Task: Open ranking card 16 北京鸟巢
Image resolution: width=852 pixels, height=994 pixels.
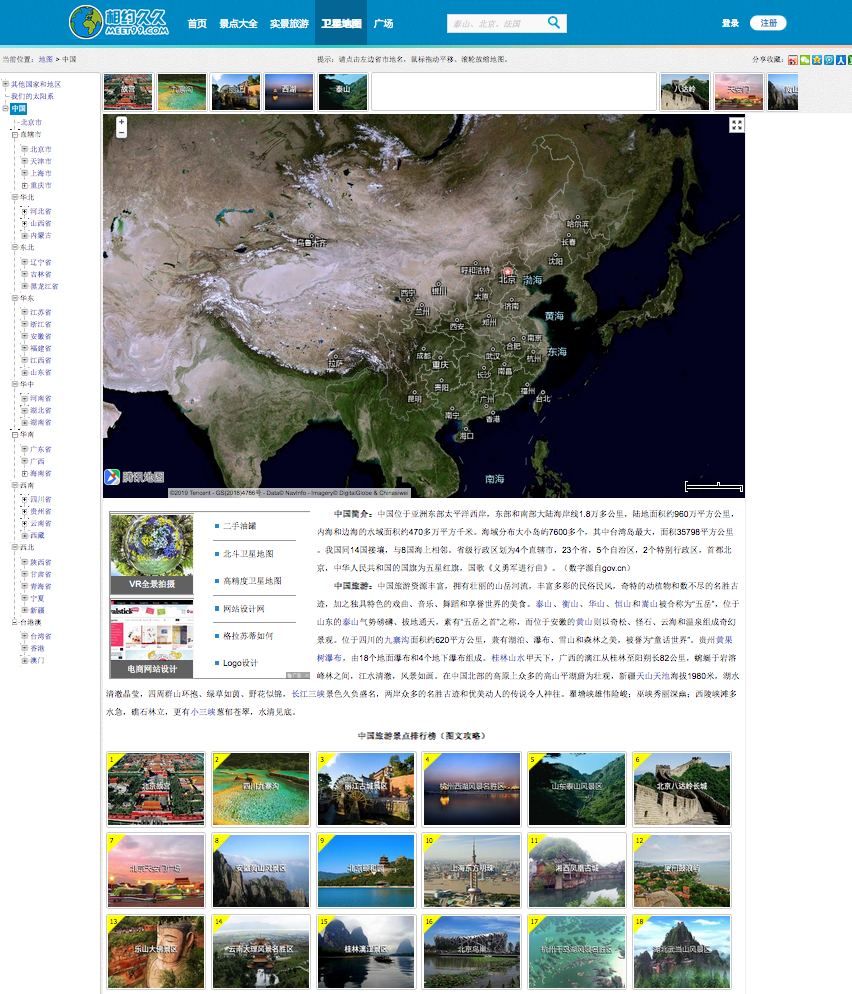Action: [472, 952]
